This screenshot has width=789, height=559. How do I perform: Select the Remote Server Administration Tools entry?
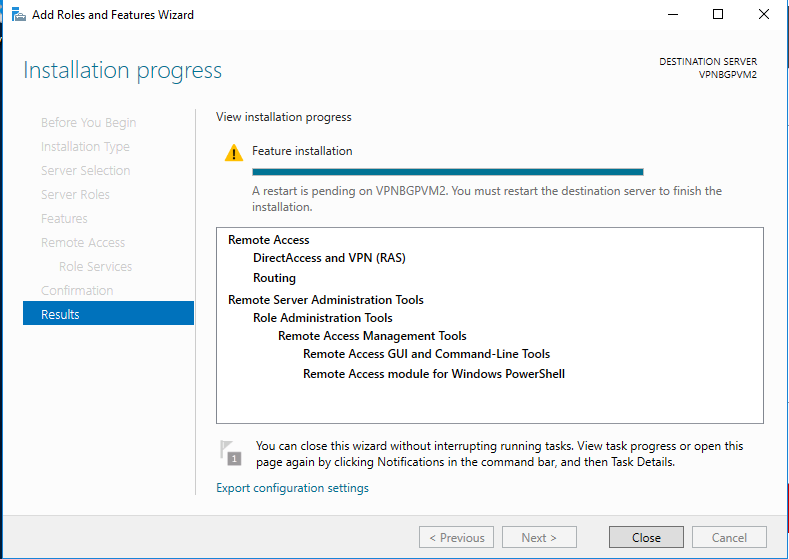click(326, 300)
